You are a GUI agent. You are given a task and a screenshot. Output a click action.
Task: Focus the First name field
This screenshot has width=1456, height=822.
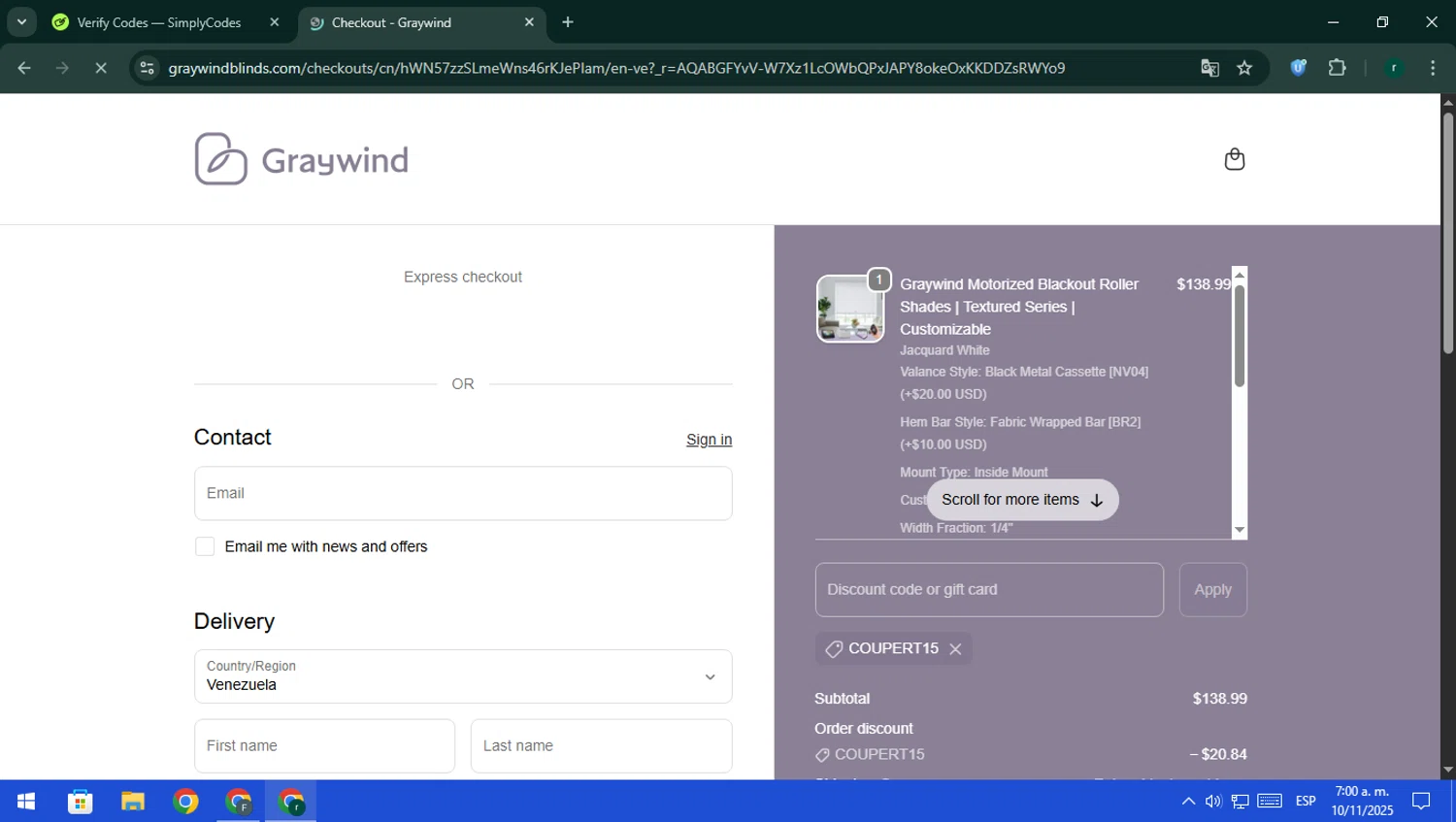(324, 746)
